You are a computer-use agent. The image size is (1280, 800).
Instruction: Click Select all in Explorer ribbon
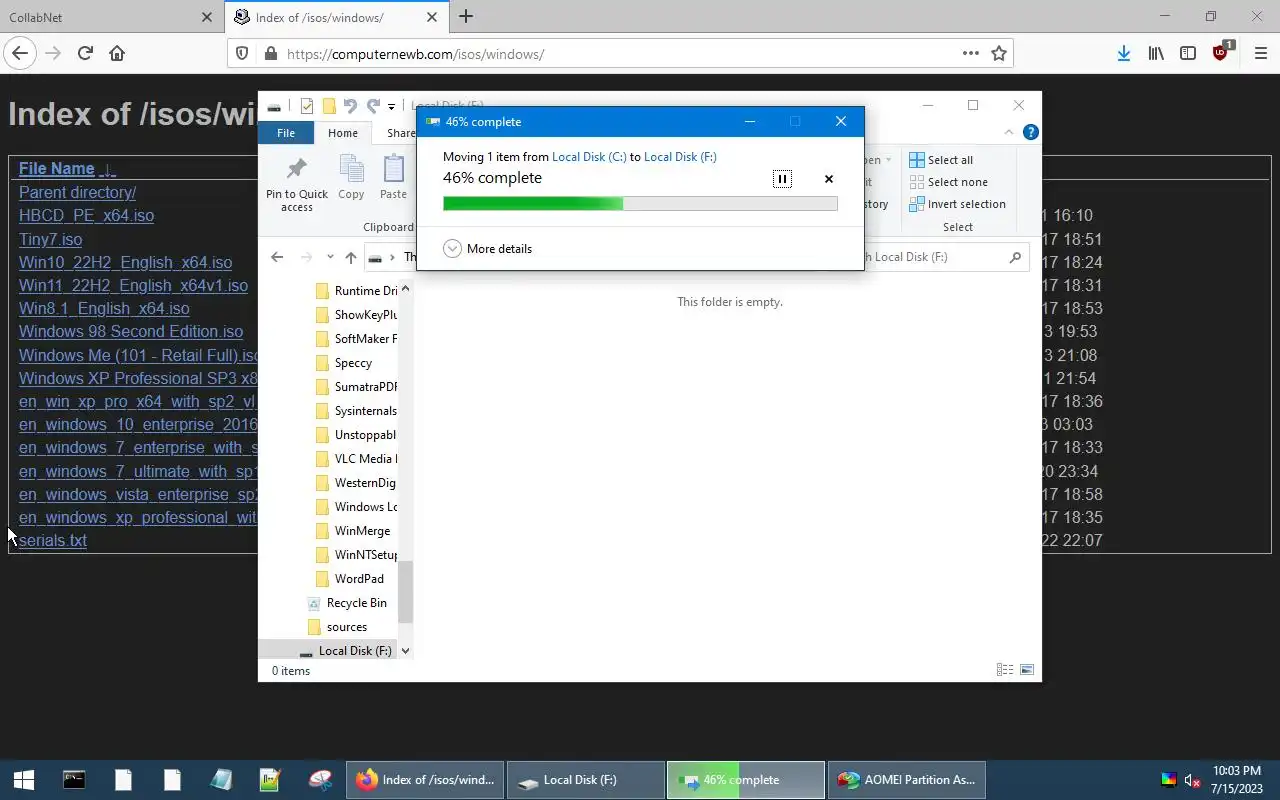(x=941, y=160)
